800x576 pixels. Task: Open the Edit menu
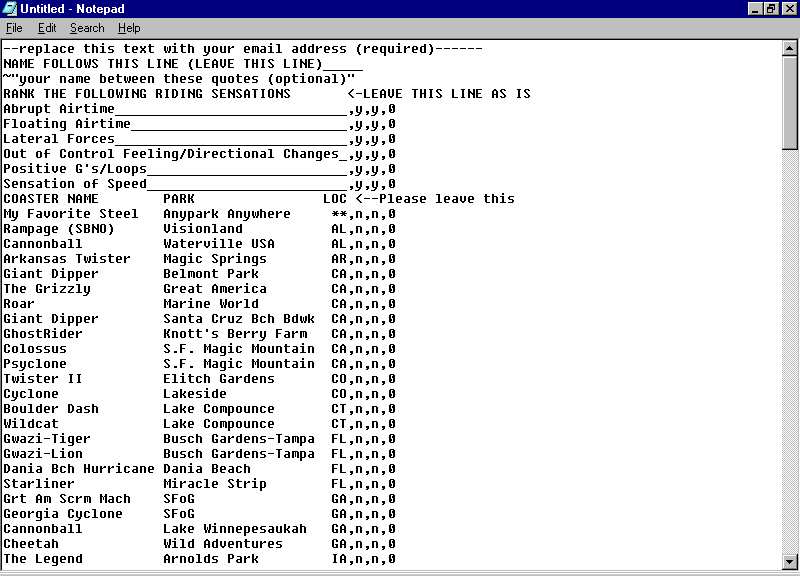46,28
